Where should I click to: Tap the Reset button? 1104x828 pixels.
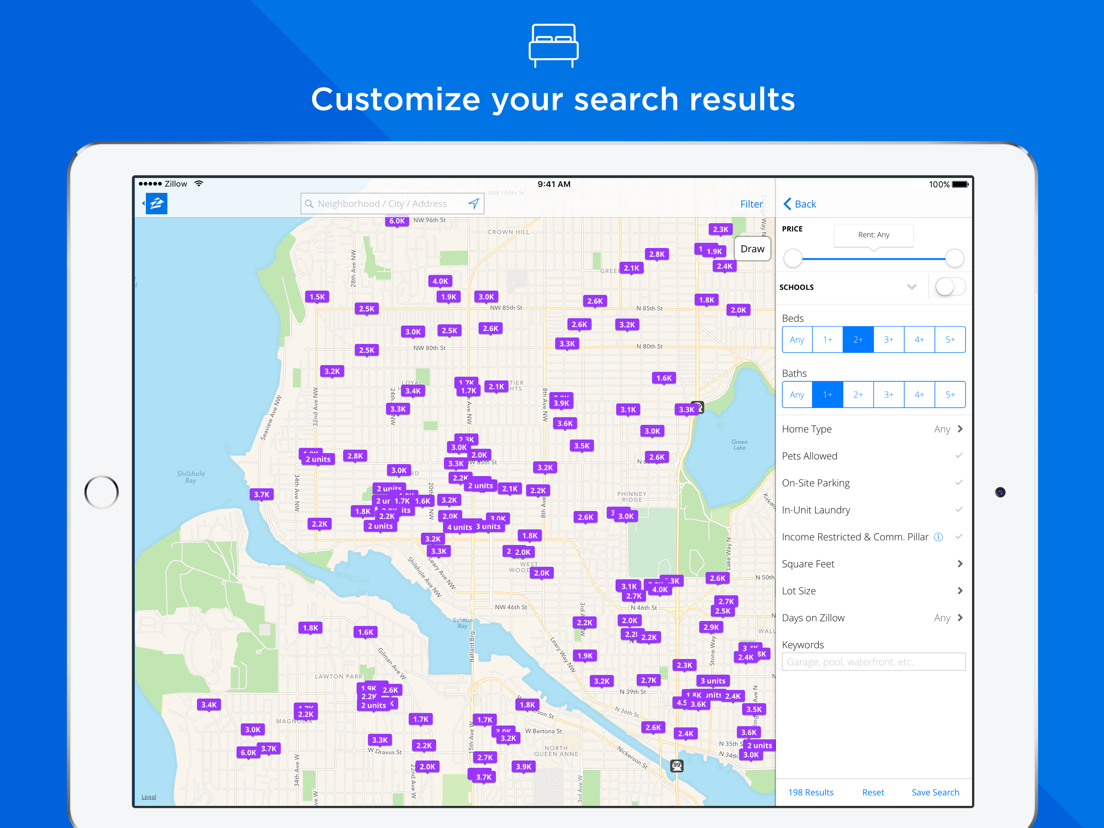coord(873,792)
